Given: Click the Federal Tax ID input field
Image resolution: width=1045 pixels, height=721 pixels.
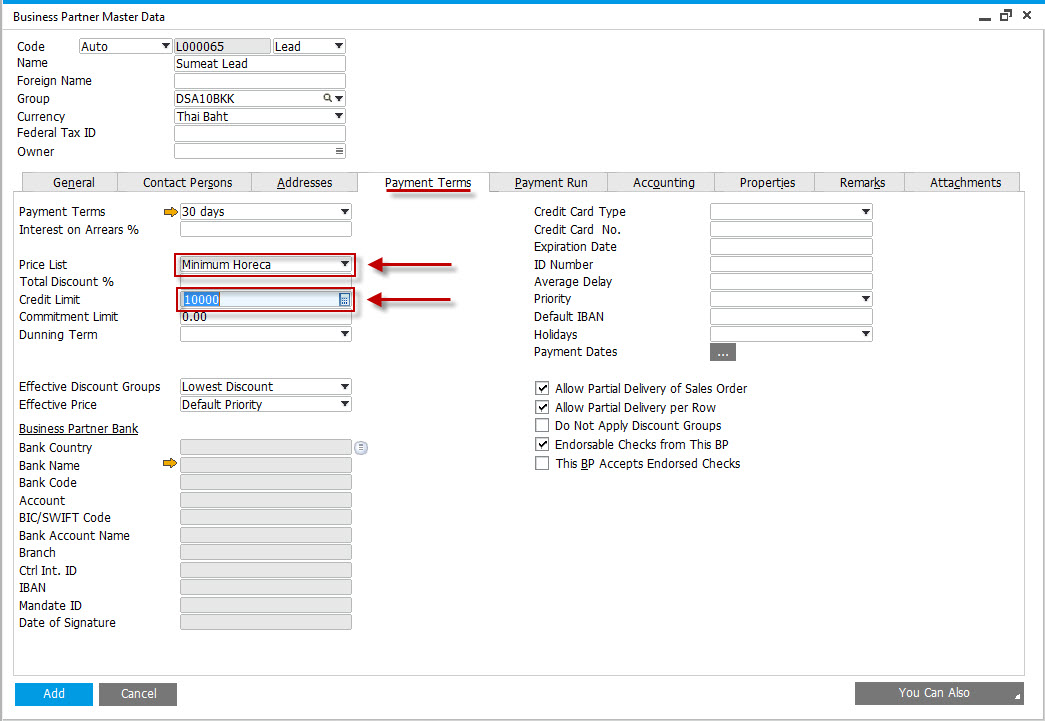Looking at the screenshot, I should pos(260,133).
